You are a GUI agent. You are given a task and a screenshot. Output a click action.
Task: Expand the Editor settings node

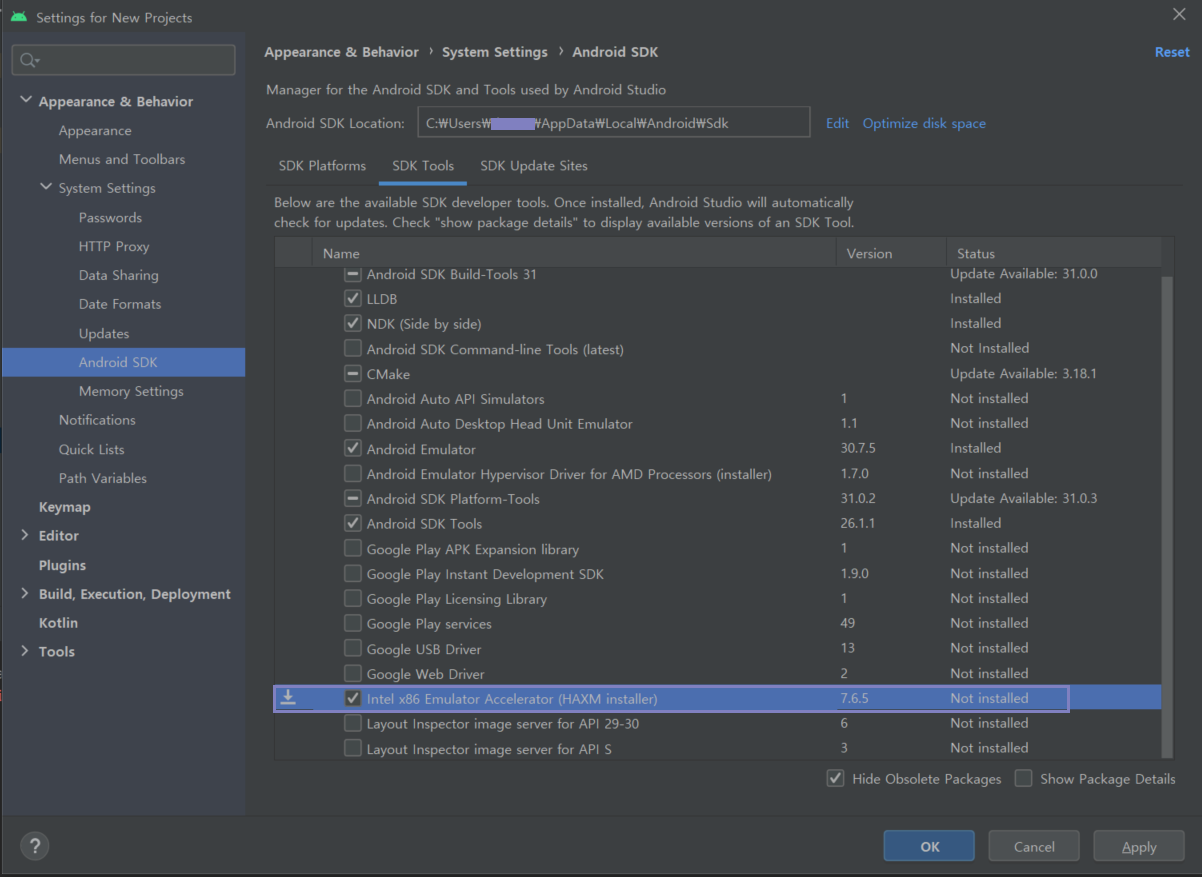pos(25,535)
